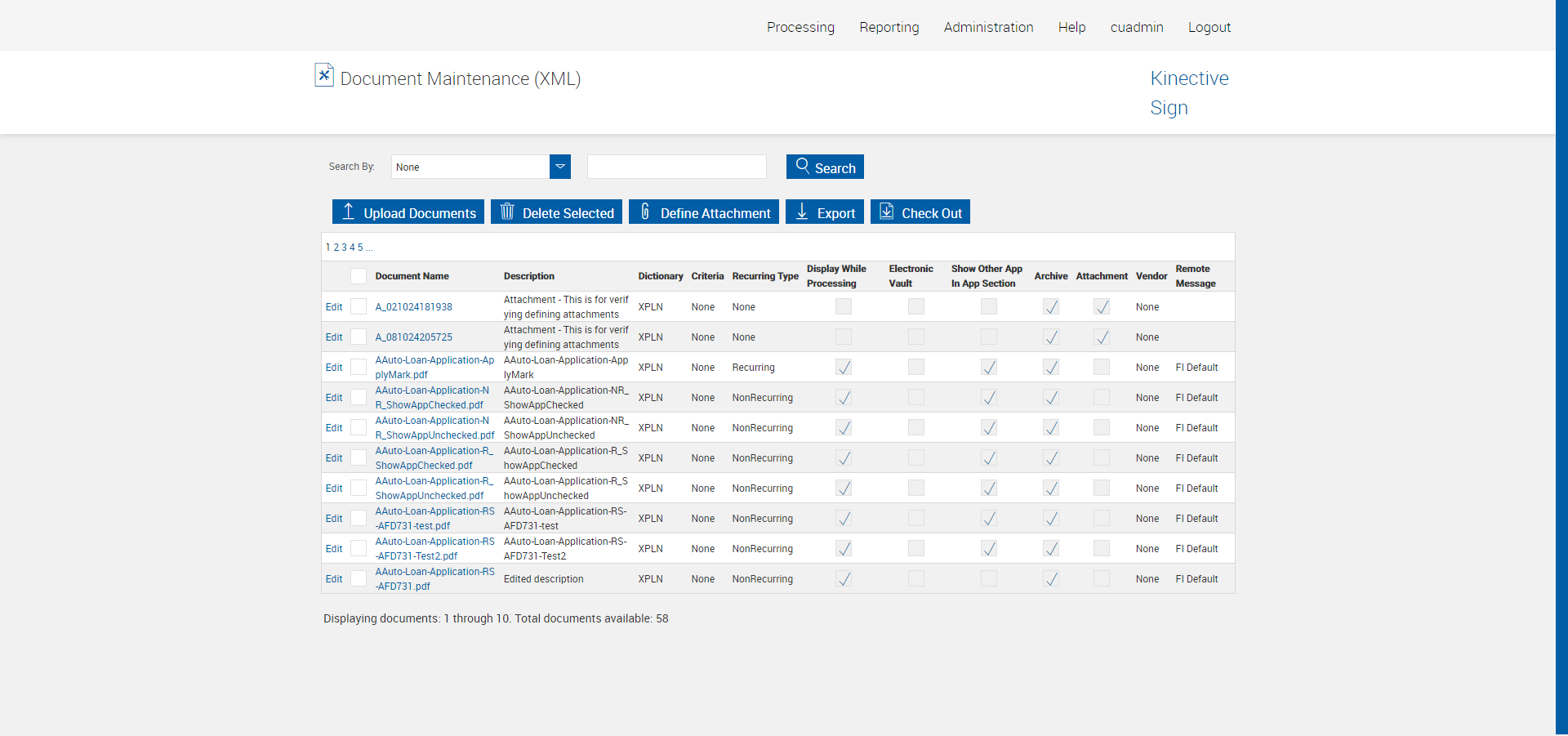Select the header checkbox to select all documents
The height and width of the screenshot is (736, 1568).
359,276
